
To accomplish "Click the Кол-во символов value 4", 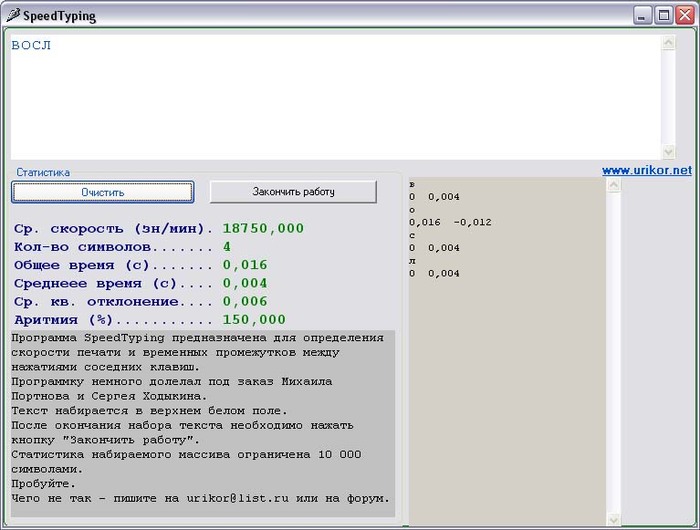I will (x=227, y=246).
